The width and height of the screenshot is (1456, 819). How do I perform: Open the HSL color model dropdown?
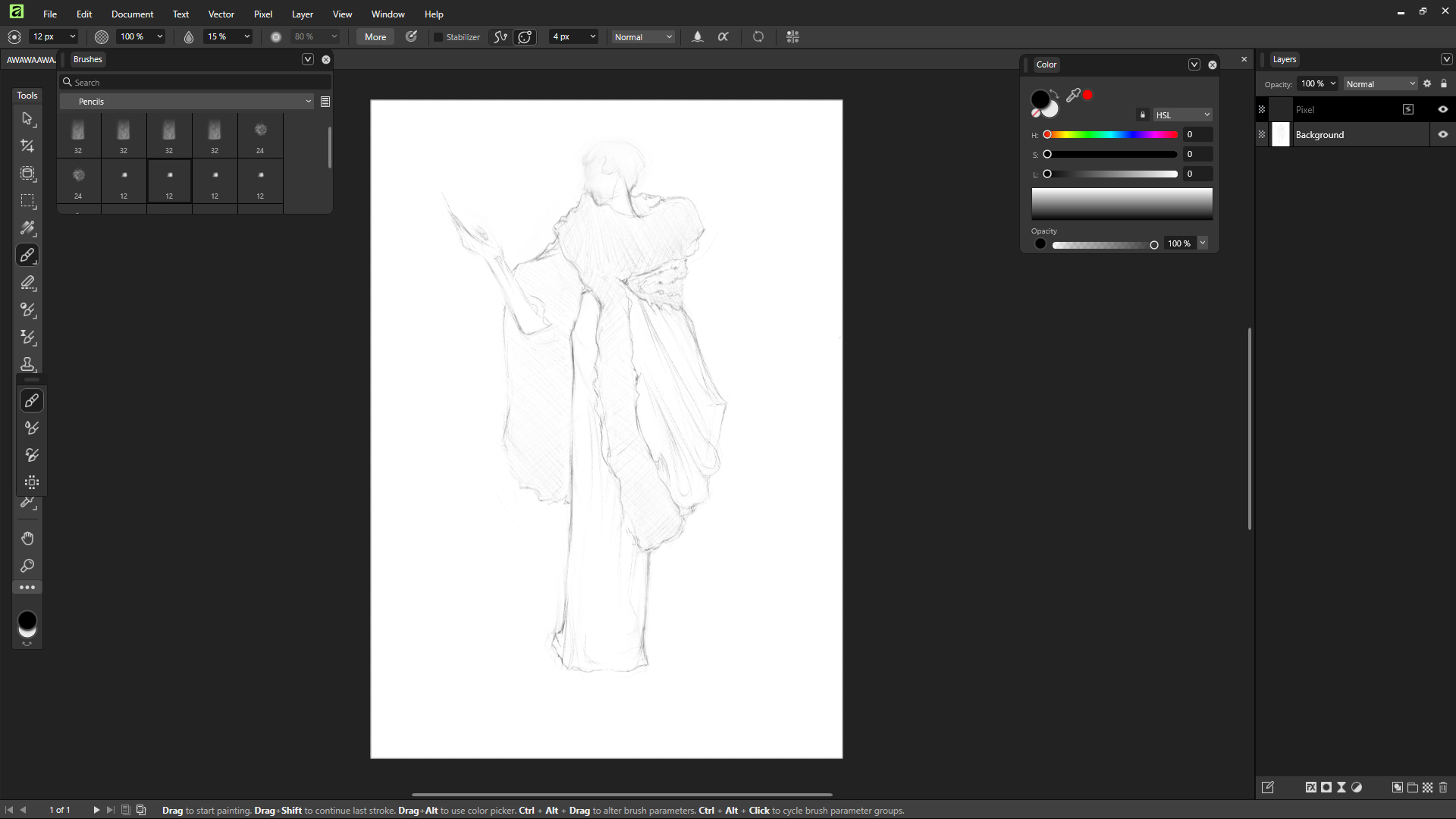pyautogui.click(x=1182, y=115)
